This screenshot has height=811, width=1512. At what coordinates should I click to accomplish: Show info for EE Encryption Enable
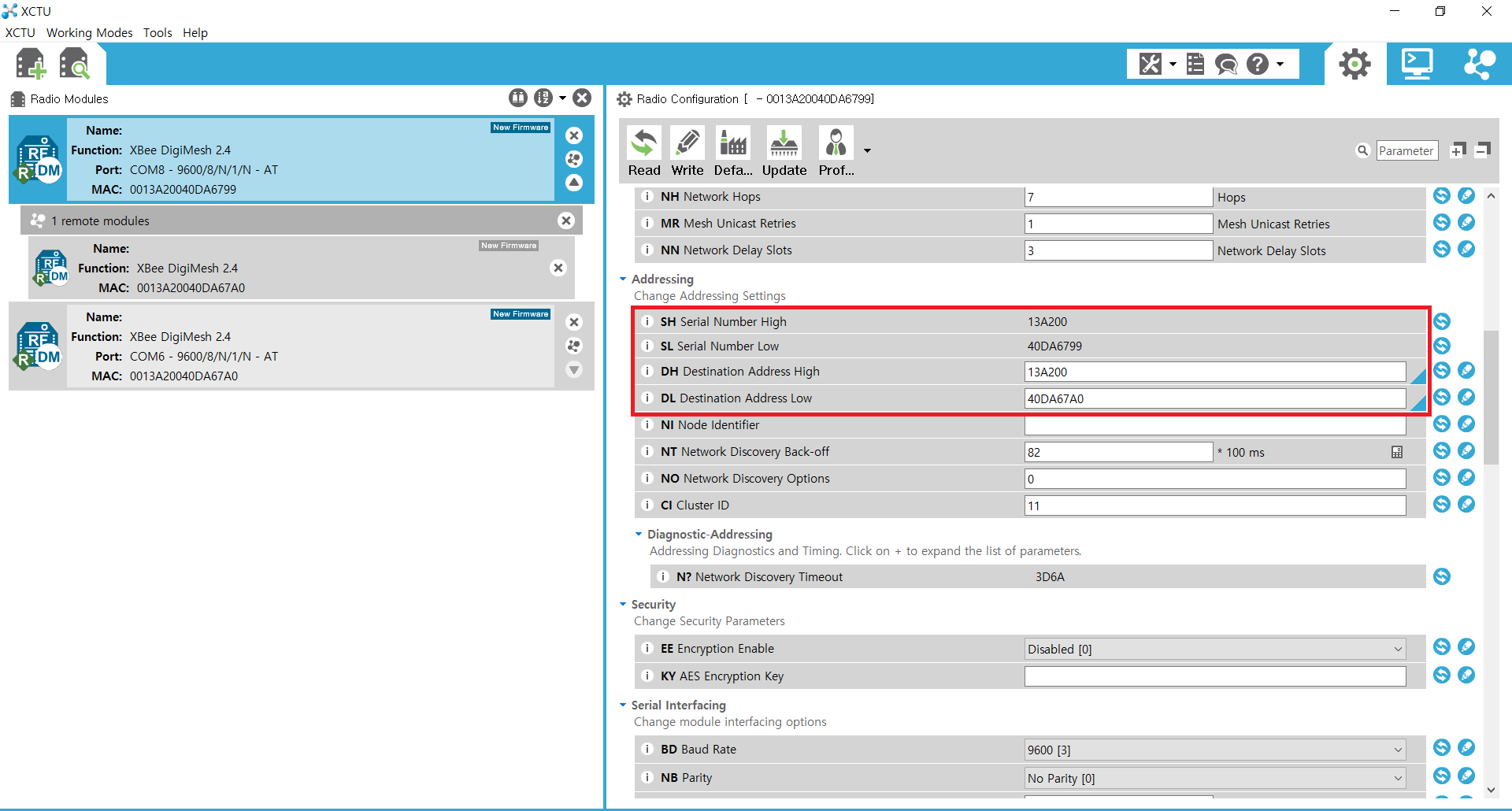coord(647,648)
